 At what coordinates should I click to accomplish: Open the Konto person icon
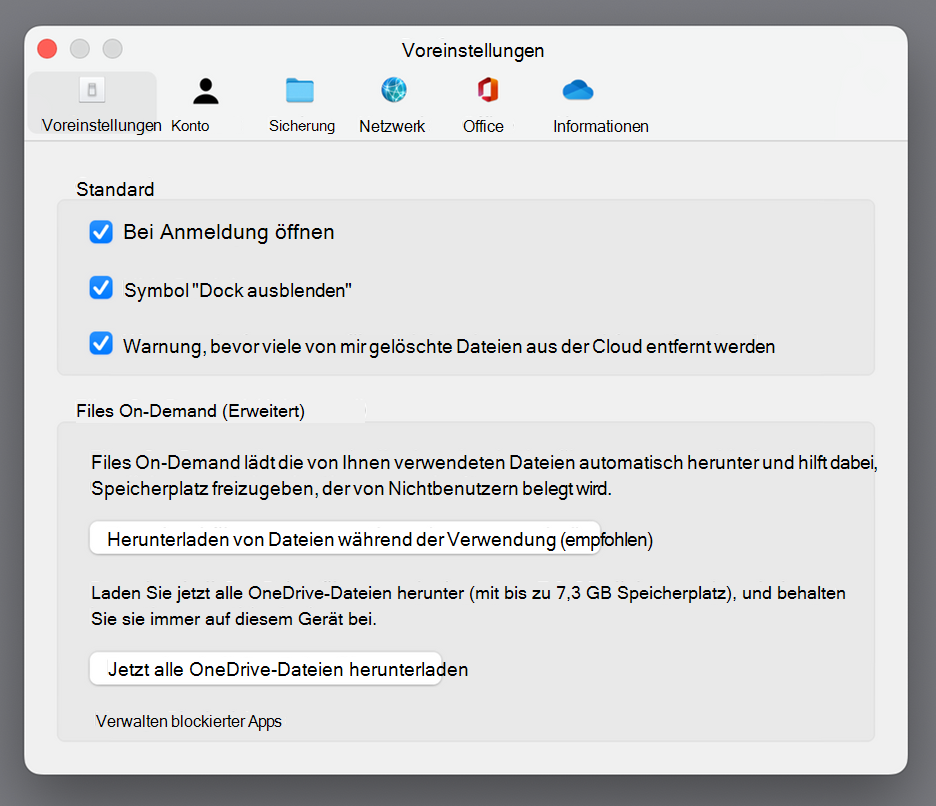tap(205, 91)
